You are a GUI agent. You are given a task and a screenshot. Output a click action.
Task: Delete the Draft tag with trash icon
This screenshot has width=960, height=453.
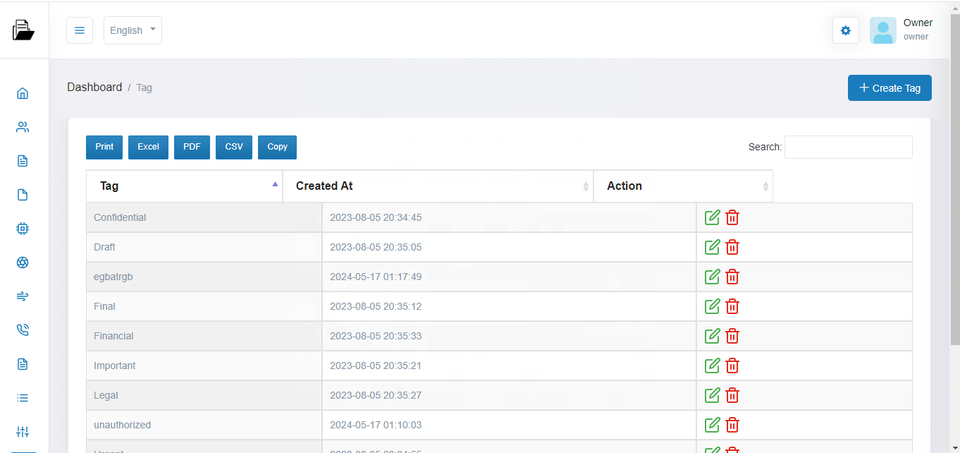732,247
